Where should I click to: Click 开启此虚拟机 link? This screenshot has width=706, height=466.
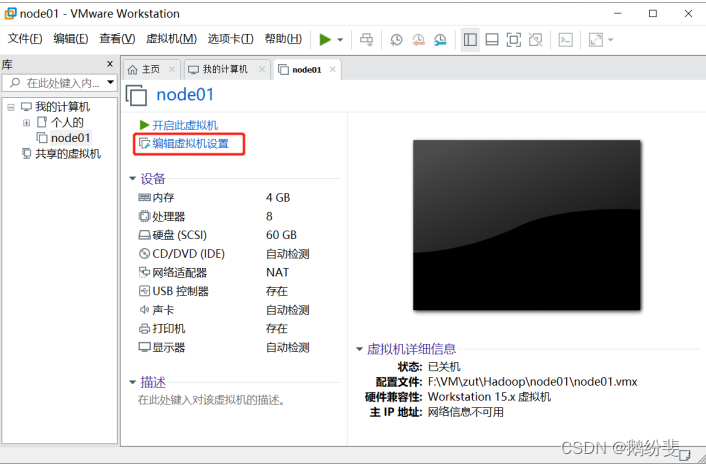[x=185, y=125]
